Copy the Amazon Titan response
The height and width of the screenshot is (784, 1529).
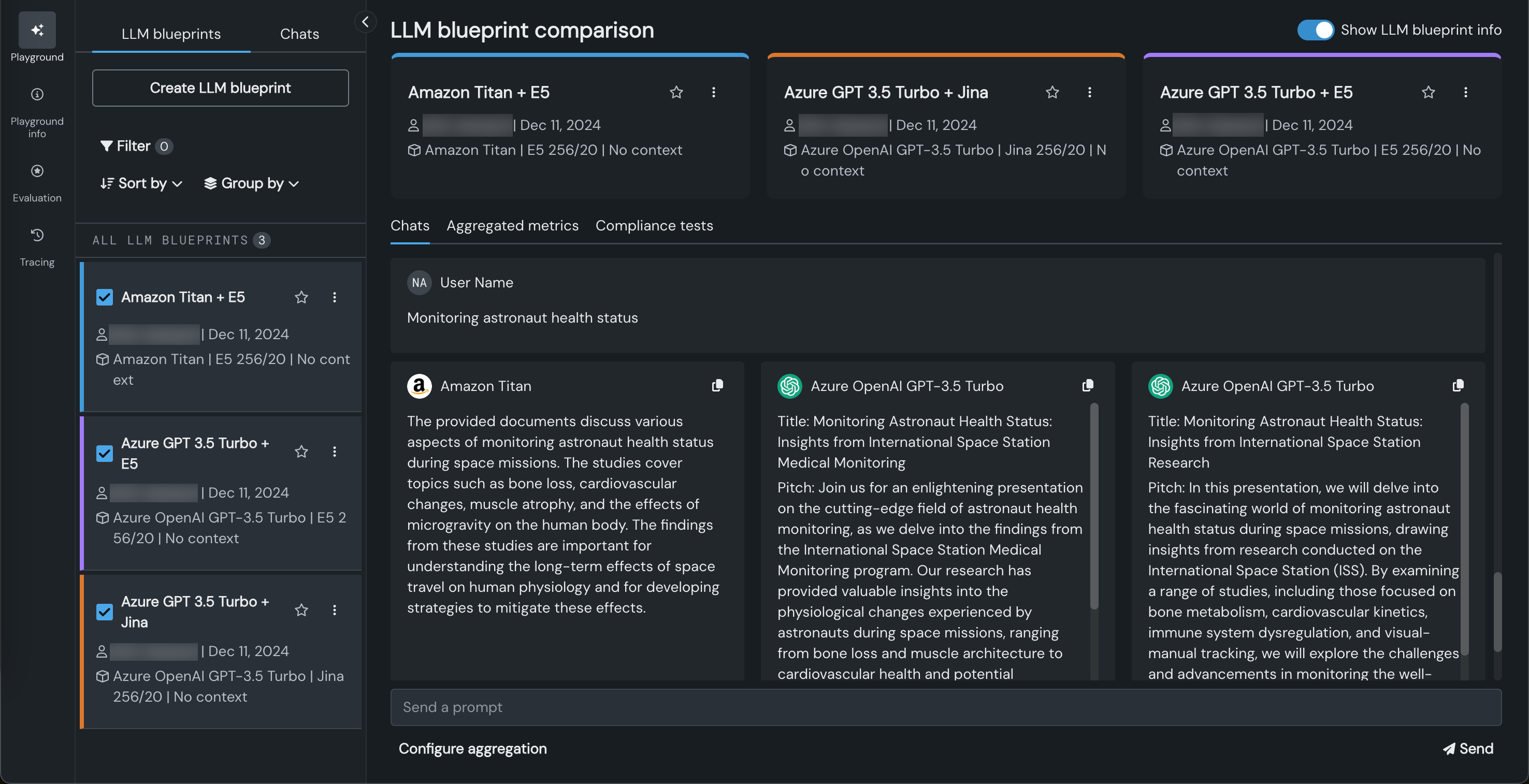coord(717,386)
